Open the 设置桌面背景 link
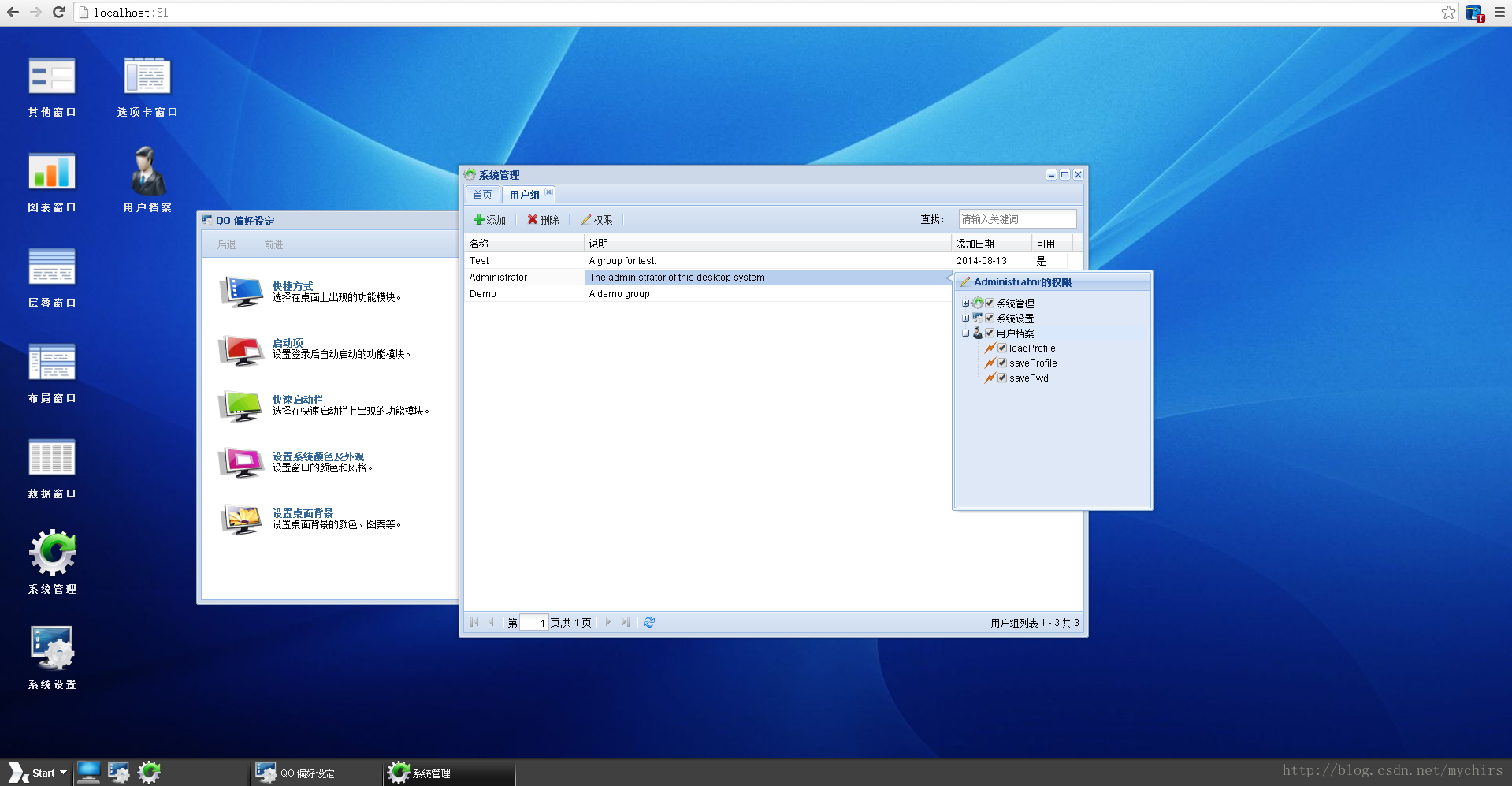 pos(303,513)
